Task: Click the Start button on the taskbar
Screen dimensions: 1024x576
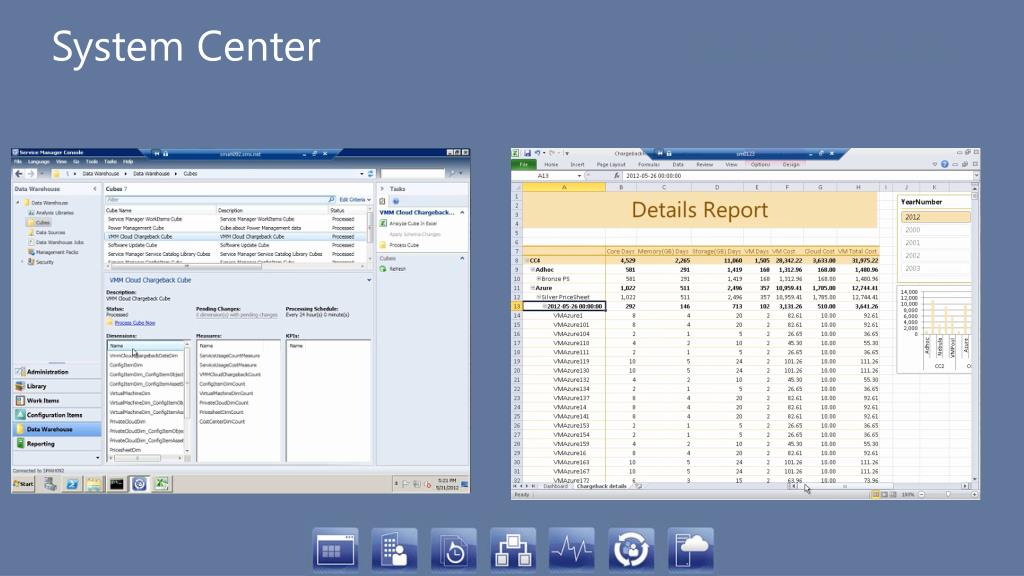Action: tap(24, 484)
